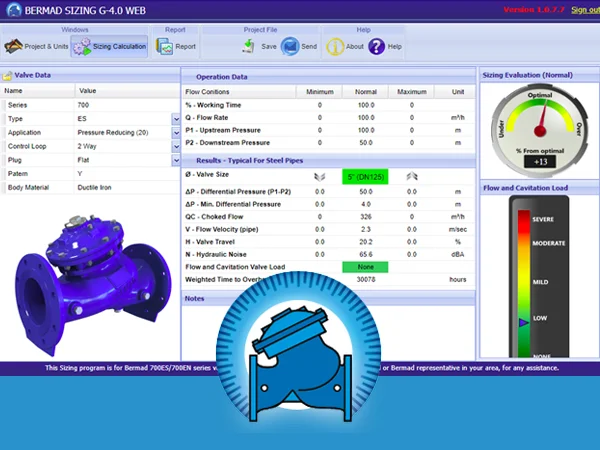The width and height of the screenshot is (600, 450).
Task: Select the Report menu label
Action: (186, 47)
